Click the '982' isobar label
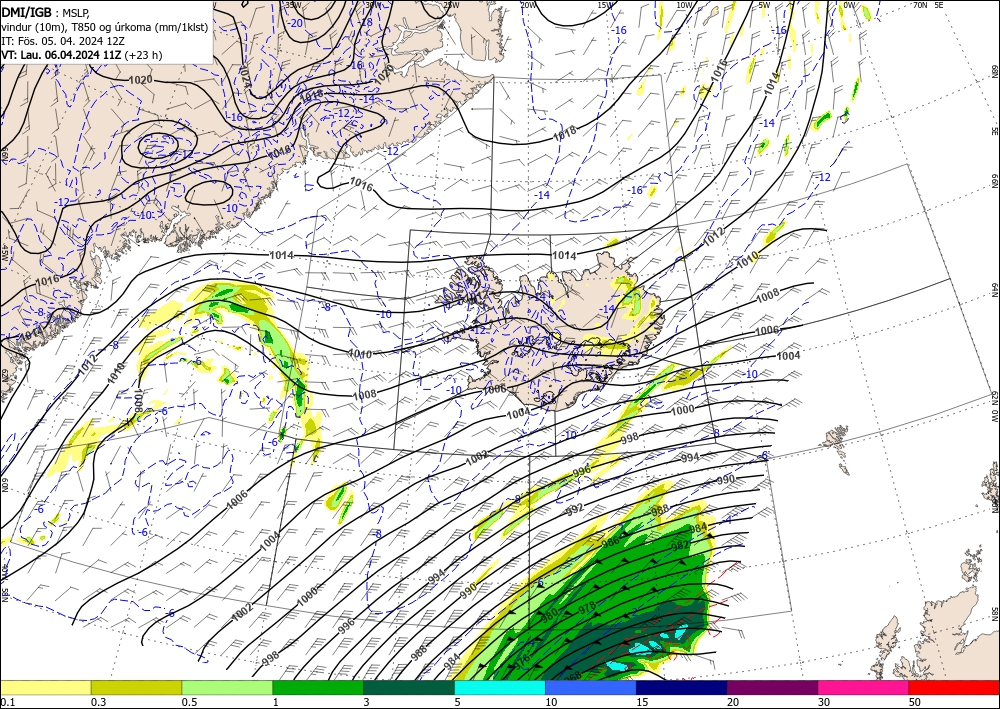 [x=680, y=546]
